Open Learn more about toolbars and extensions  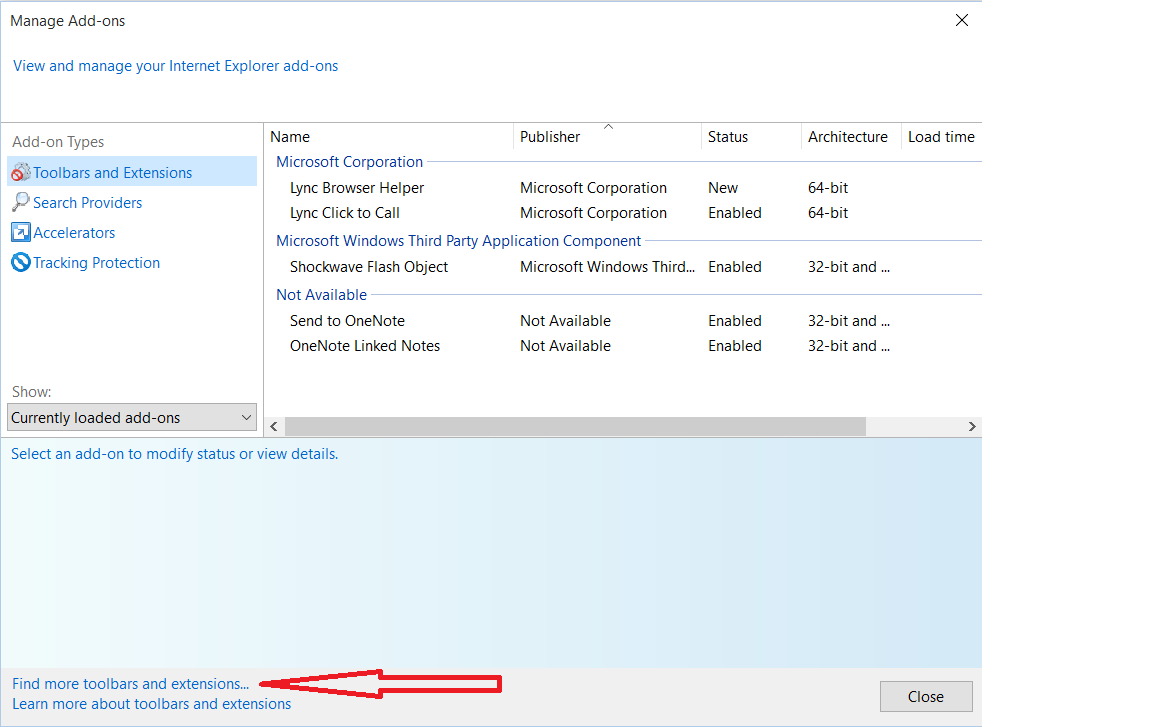pyautogui.click(x=151, y=704)
